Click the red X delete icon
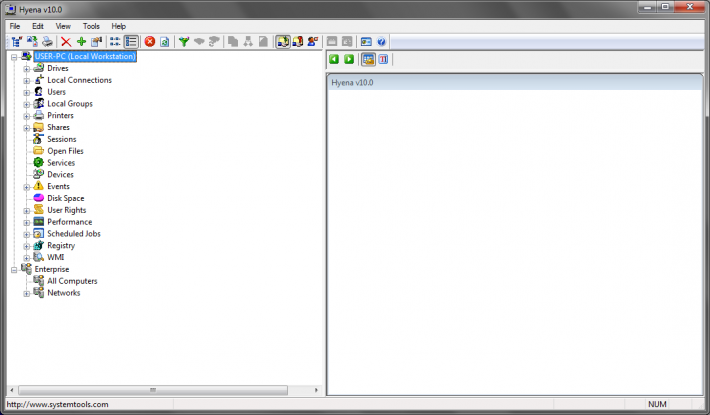Image resolution: width=710 pixels, height=415 pixels. point(66,42)
